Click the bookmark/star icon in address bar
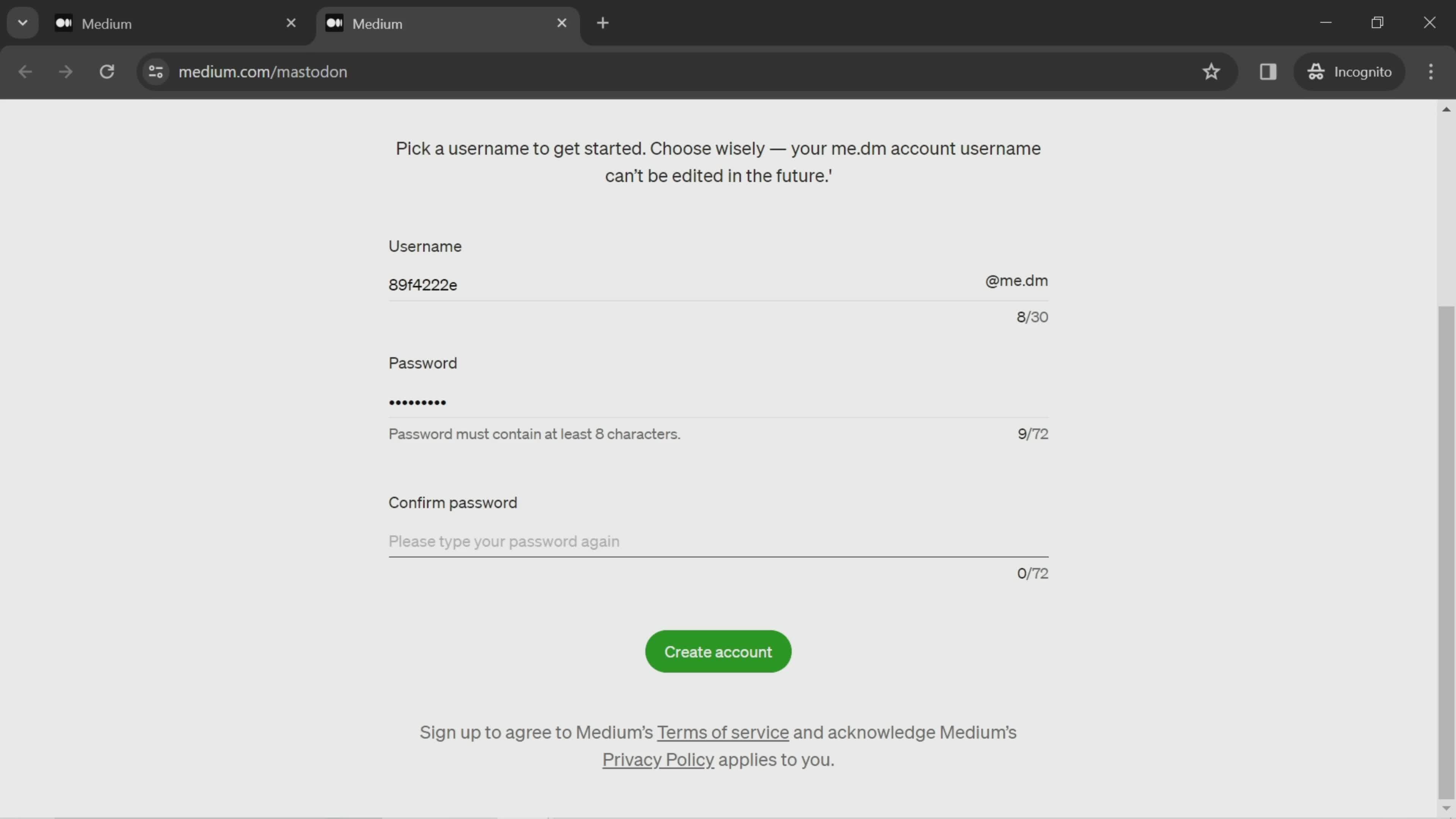1456x819 pixels. click(1211, 71)
